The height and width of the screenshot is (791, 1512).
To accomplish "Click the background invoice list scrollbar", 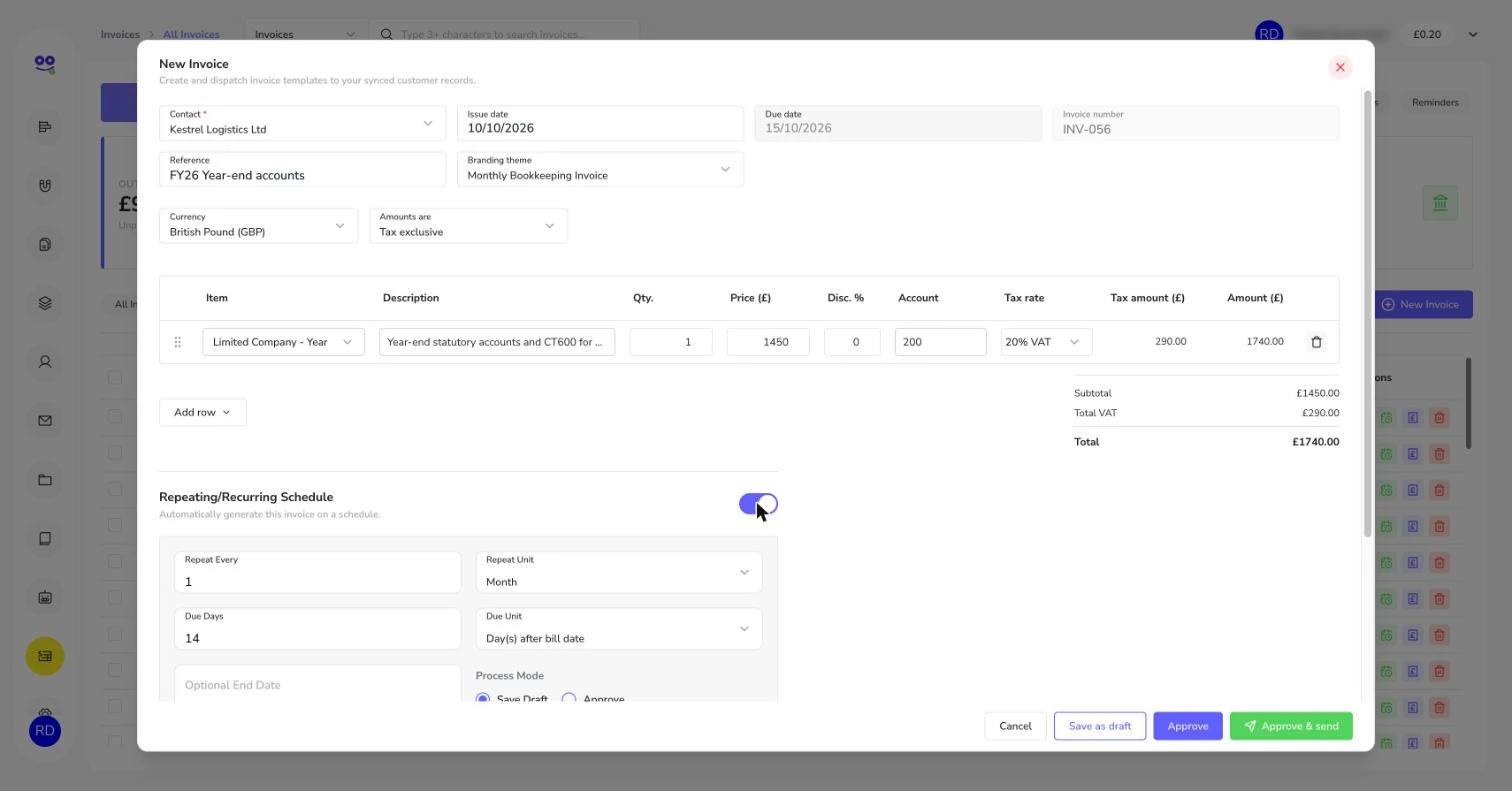I will (1468, 403).
